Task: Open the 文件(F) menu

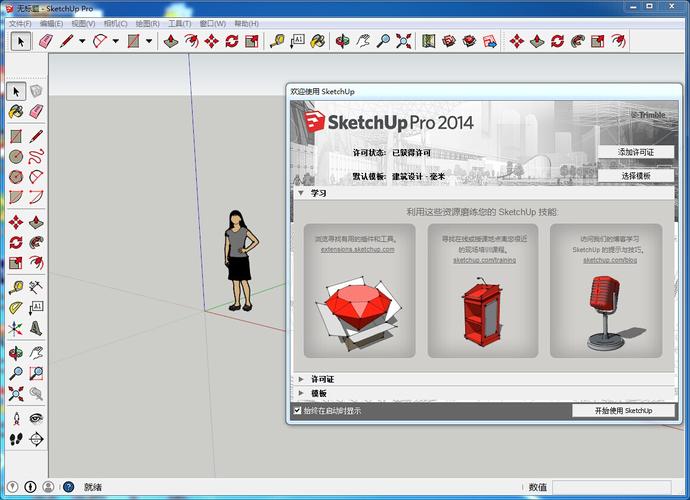Action: tap(20, 23)
